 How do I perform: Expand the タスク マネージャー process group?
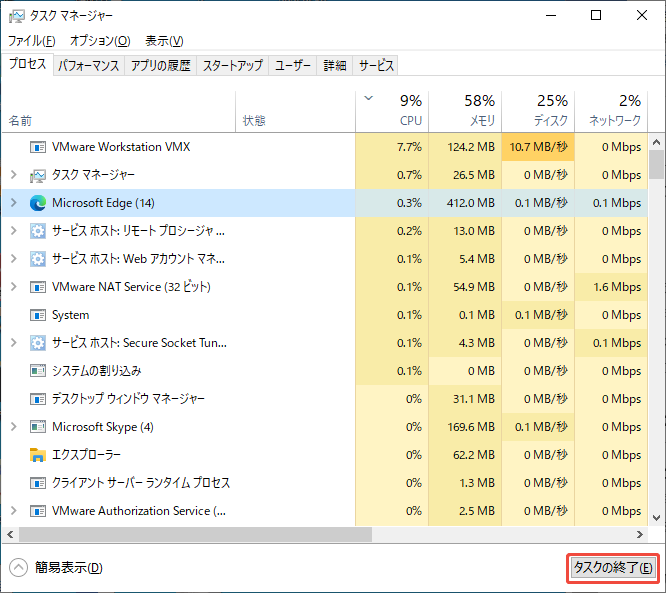(x=14, y=175)
